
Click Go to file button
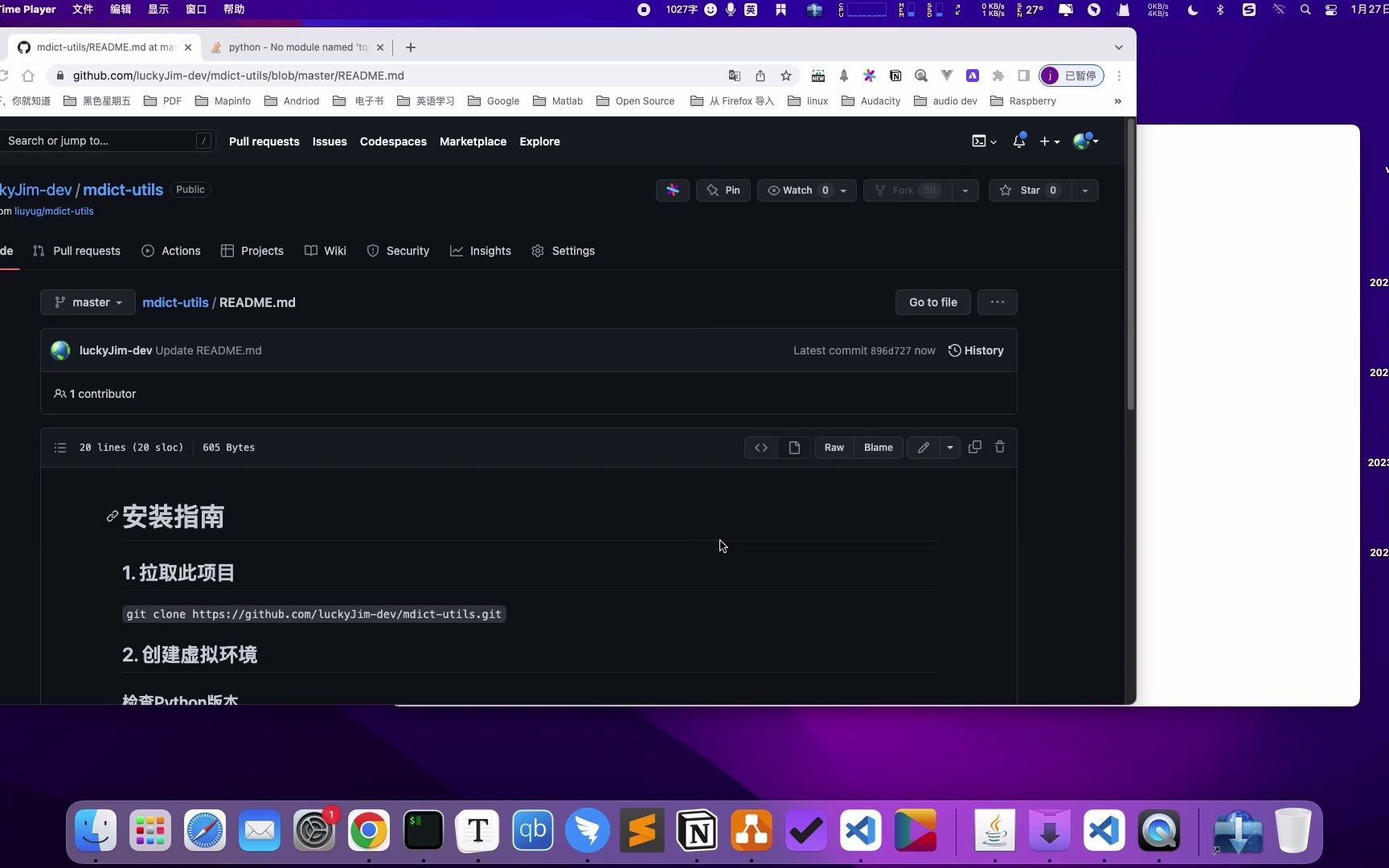933,302
